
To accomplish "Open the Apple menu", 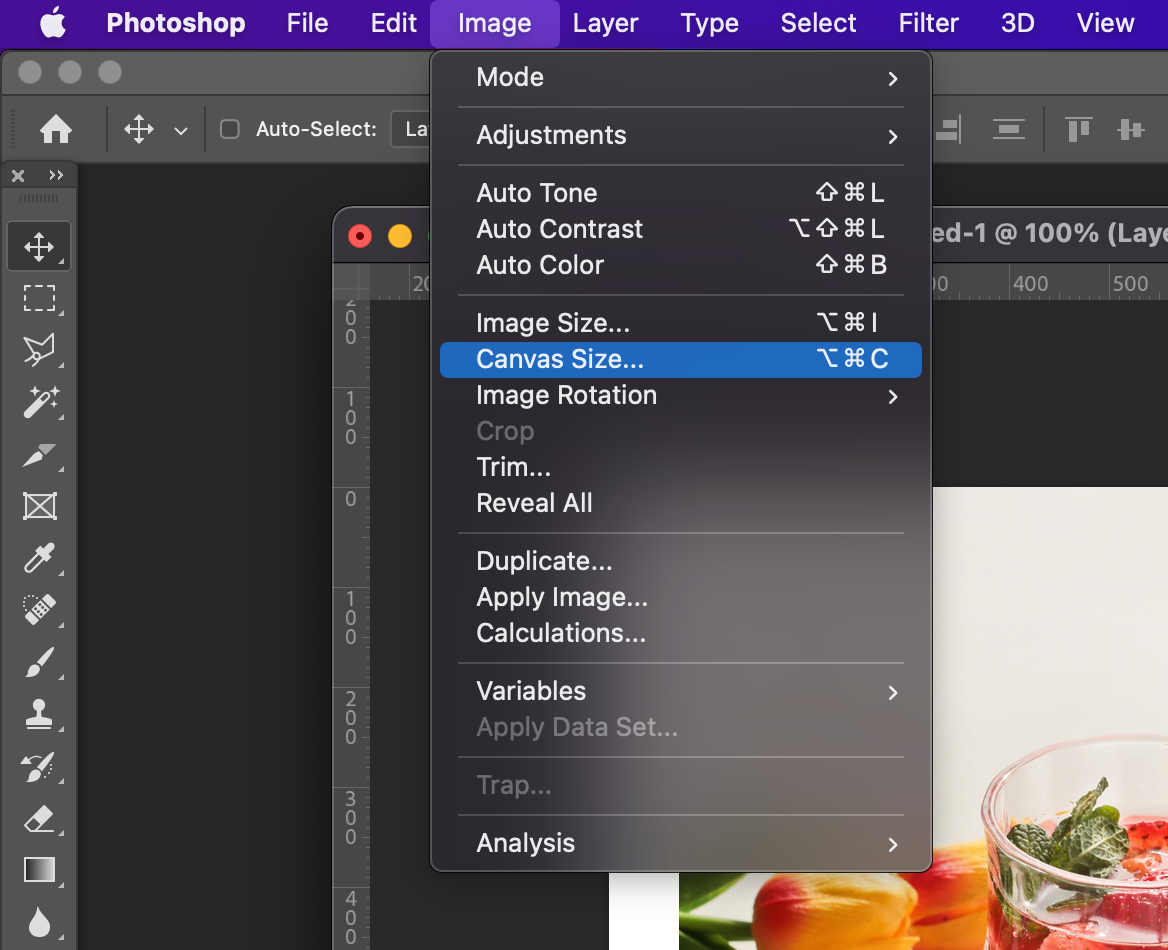I will 53,23.
